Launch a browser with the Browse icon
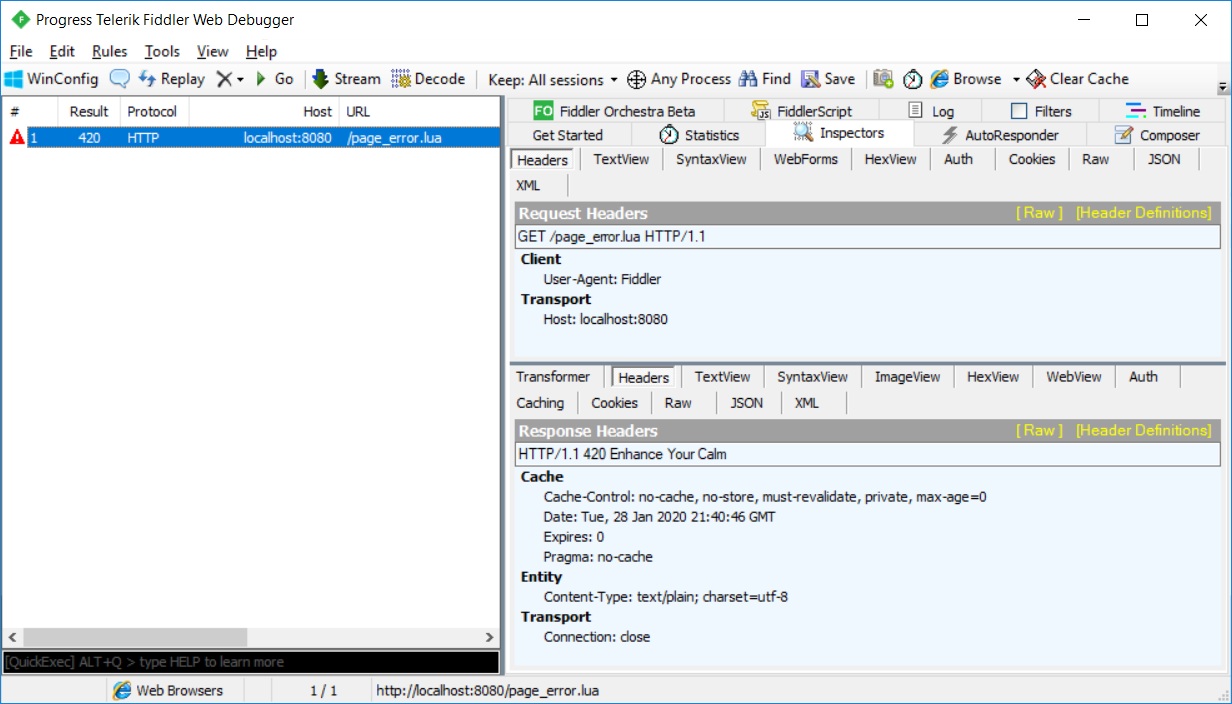 tap(967, 78)
